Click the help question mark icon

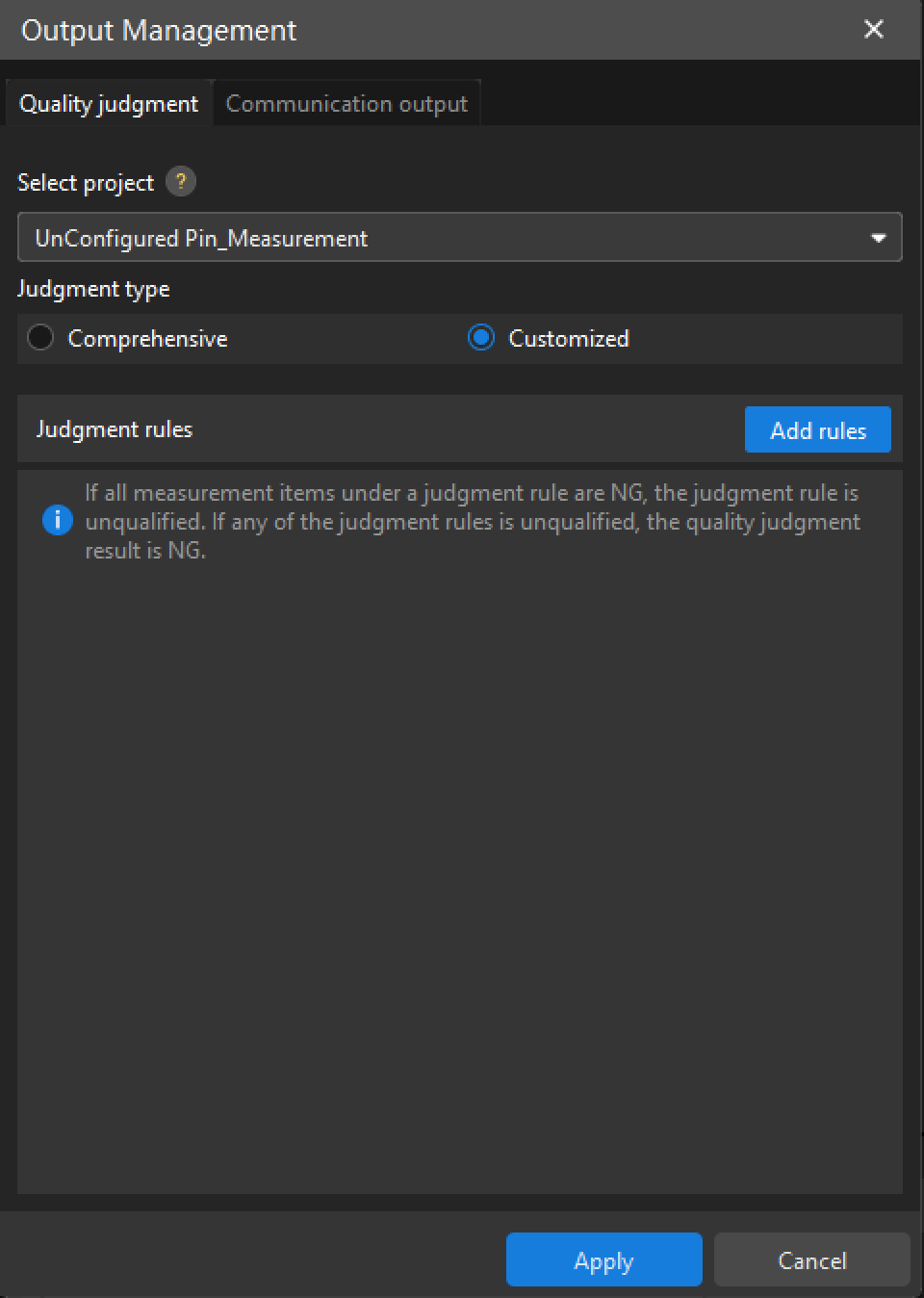(x=180, y=182)
